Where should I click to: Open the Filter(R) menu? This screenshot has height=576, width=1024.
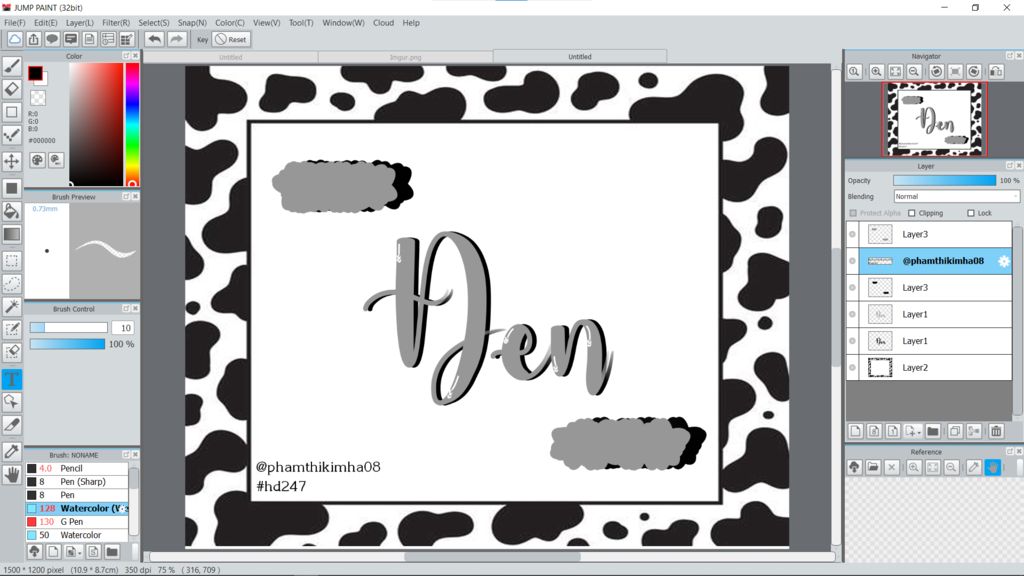pyautogui.click(x=116, y=22)
